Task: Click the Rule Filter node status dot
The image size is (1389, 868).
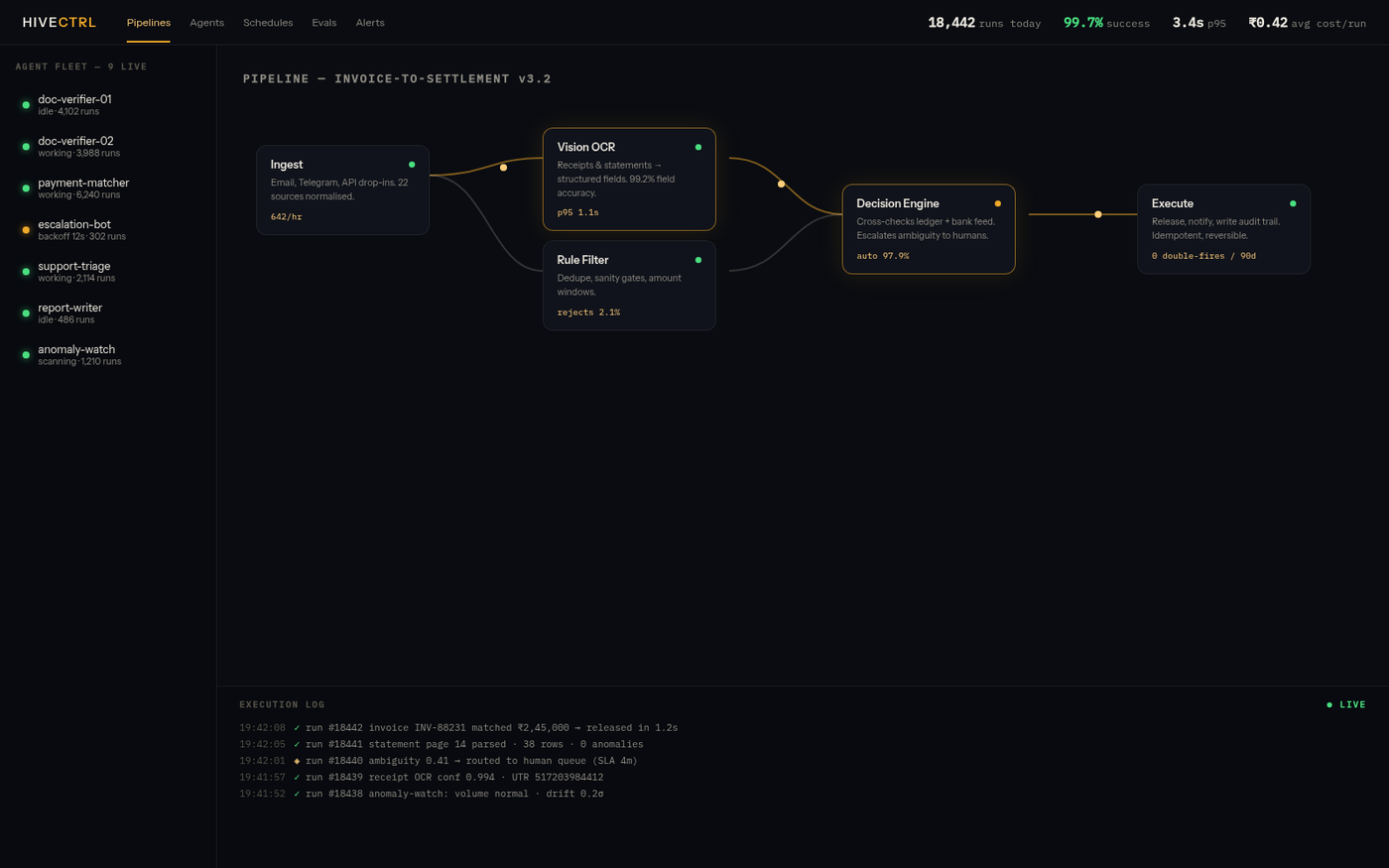Action: [x=698, y=260]
